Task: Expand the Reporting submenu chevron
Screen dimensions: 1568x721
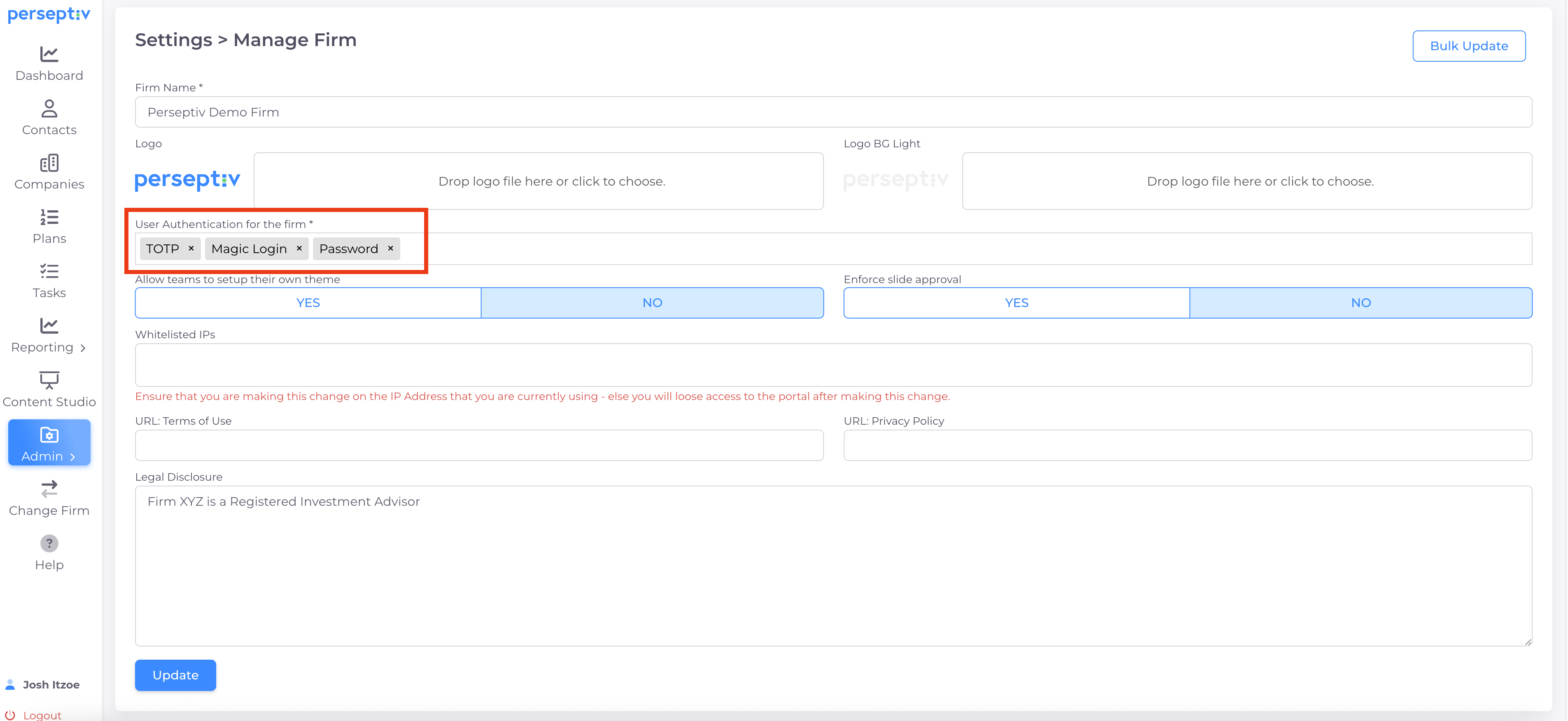Action: click(83, 348)
